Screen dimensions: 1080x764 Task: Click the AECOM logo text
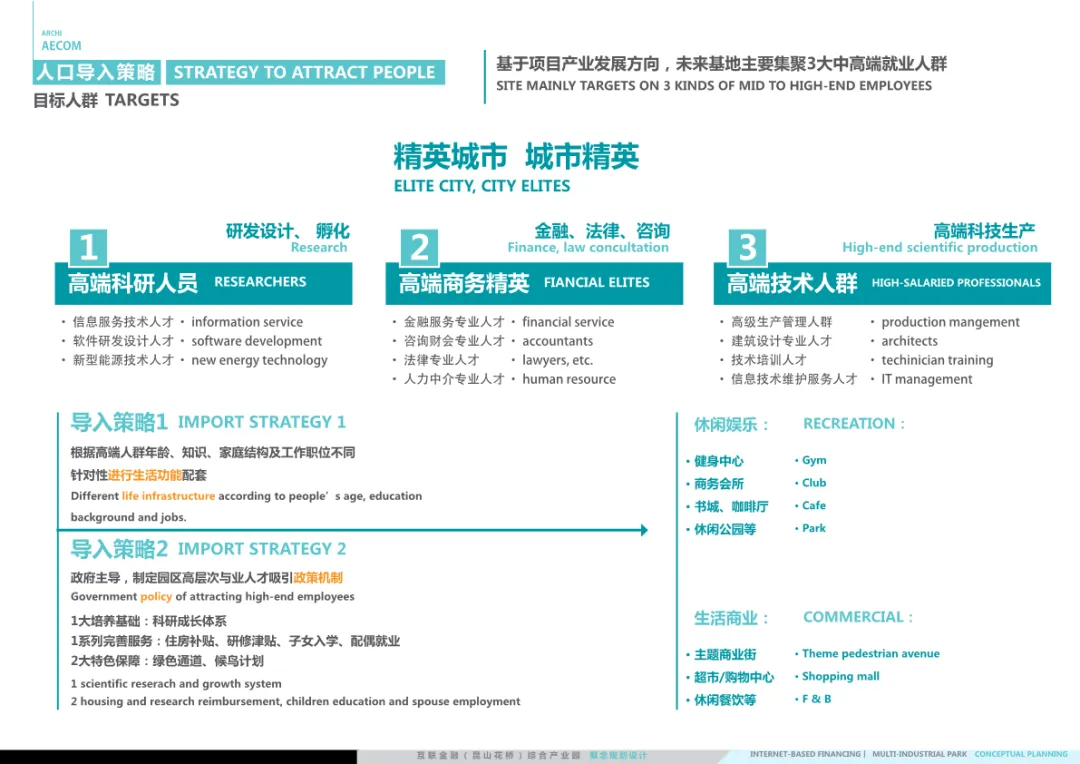61,45
